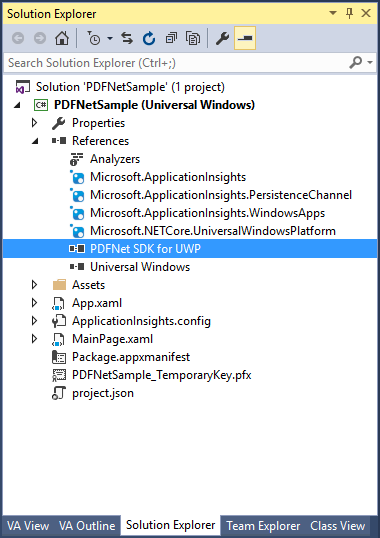Click the Home toolbar icon
Viewport: 380px width, 538px height.
62,38
